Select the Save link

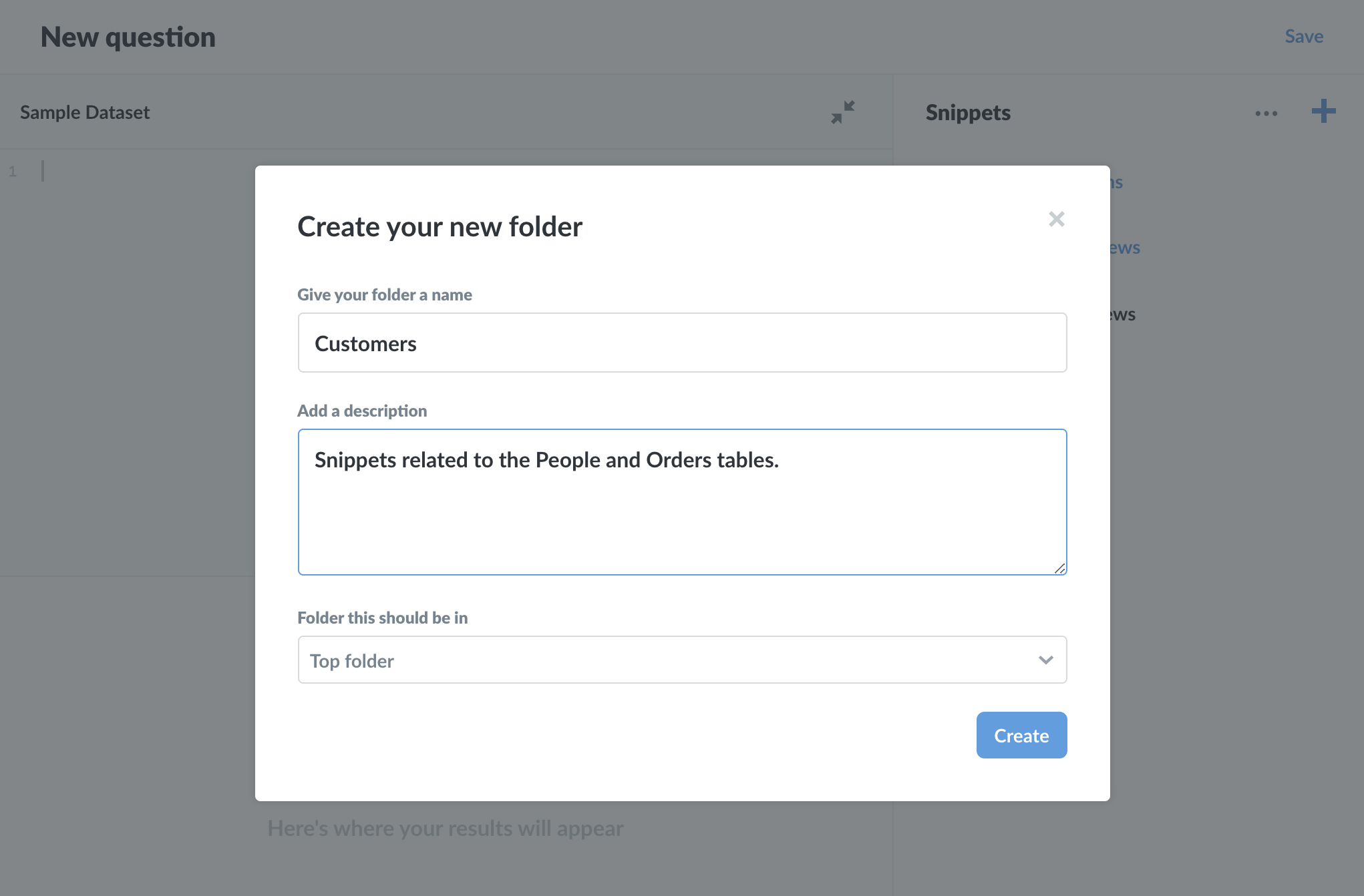[x=1303, y=36]
